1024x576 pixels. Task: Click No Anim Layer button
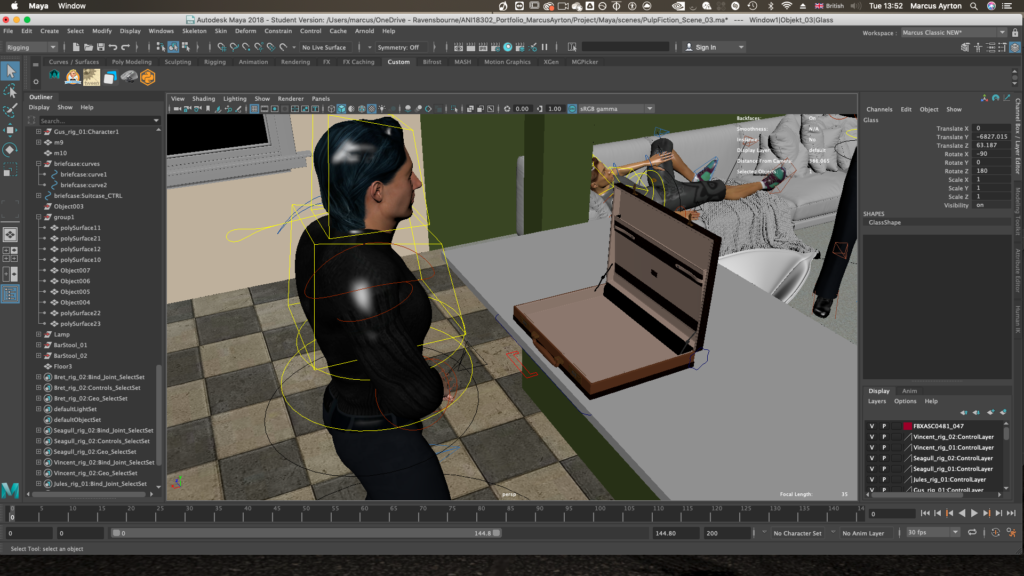pyautogui.click(x=863, y=533)
